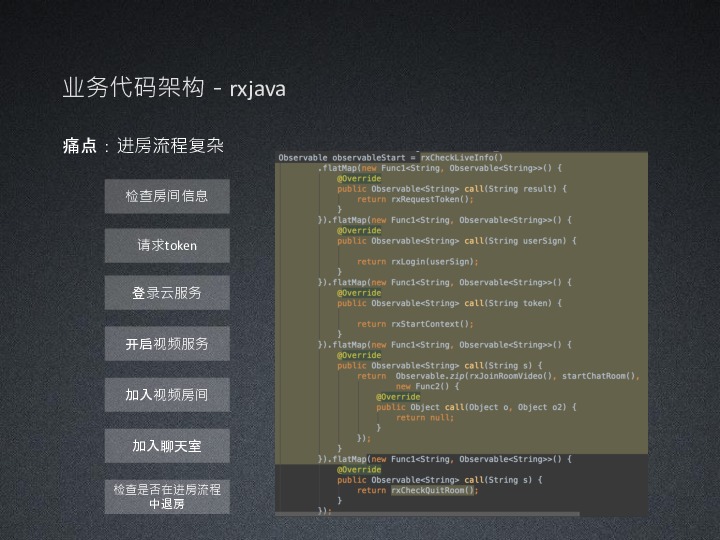Image resolution: width=720 pixels, height=540 pixels.
Task: Click the call(String token) method line
Action: point(449,303)
